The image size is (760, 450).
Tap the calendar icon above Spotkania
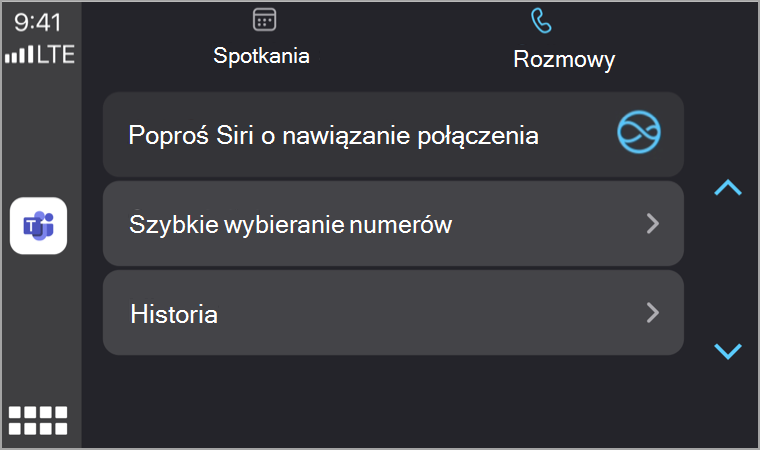pyautogui.click(x=265, y=20)
